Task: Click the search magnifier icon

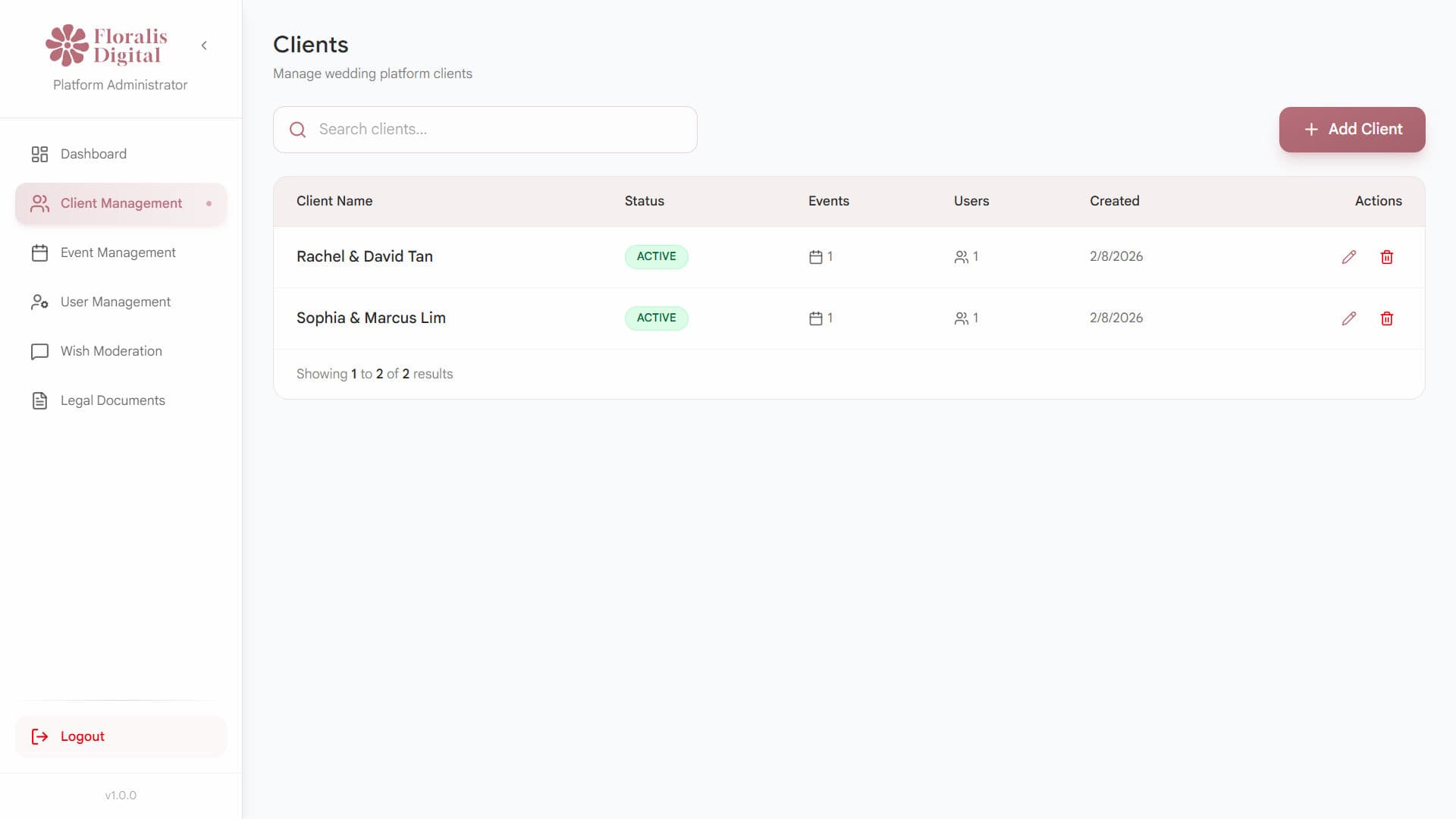Action: pyautogui.click(x=298, y=130)
